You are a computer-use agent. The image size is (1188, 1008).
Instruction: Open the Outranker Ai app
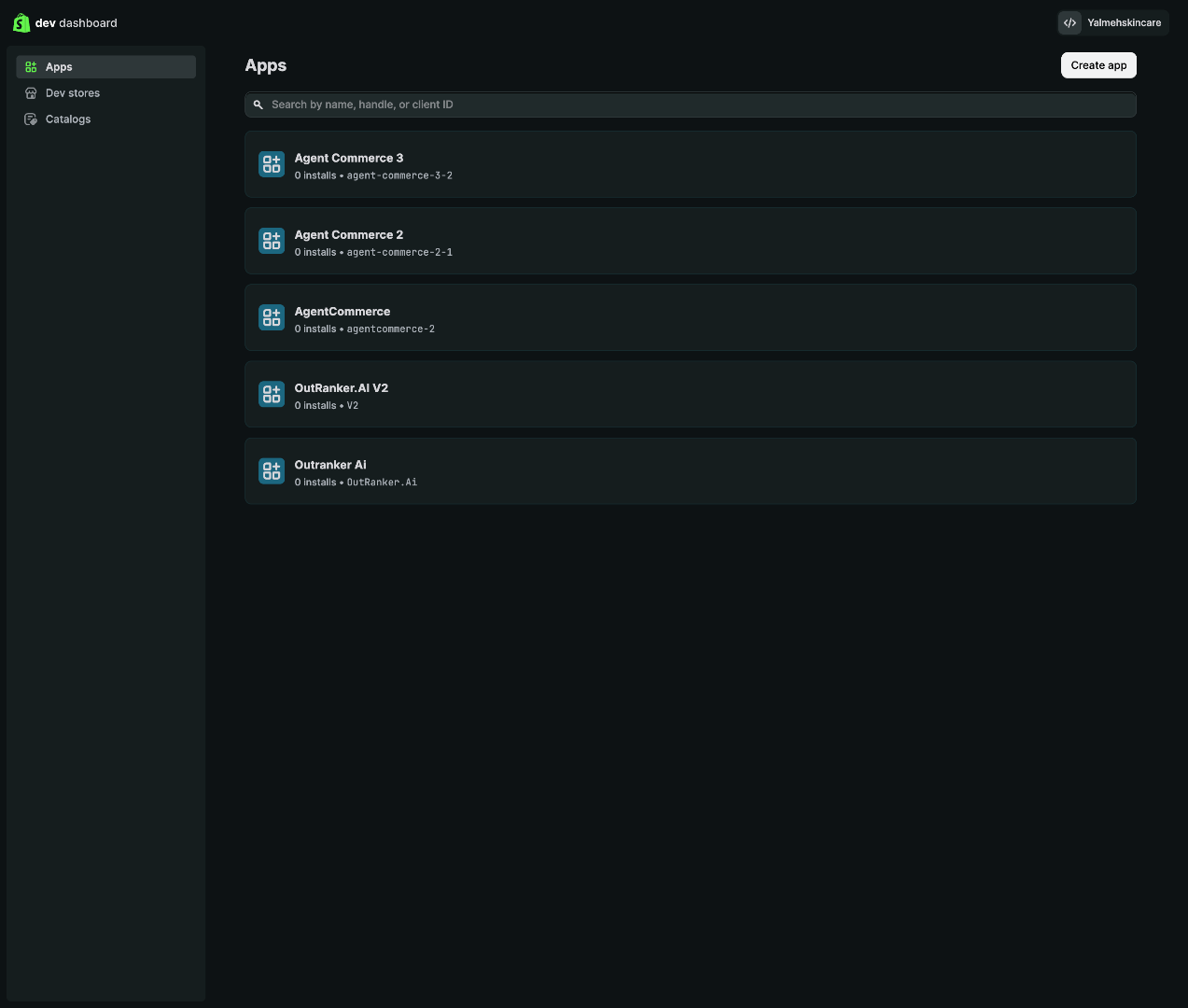tap(691, 470)
